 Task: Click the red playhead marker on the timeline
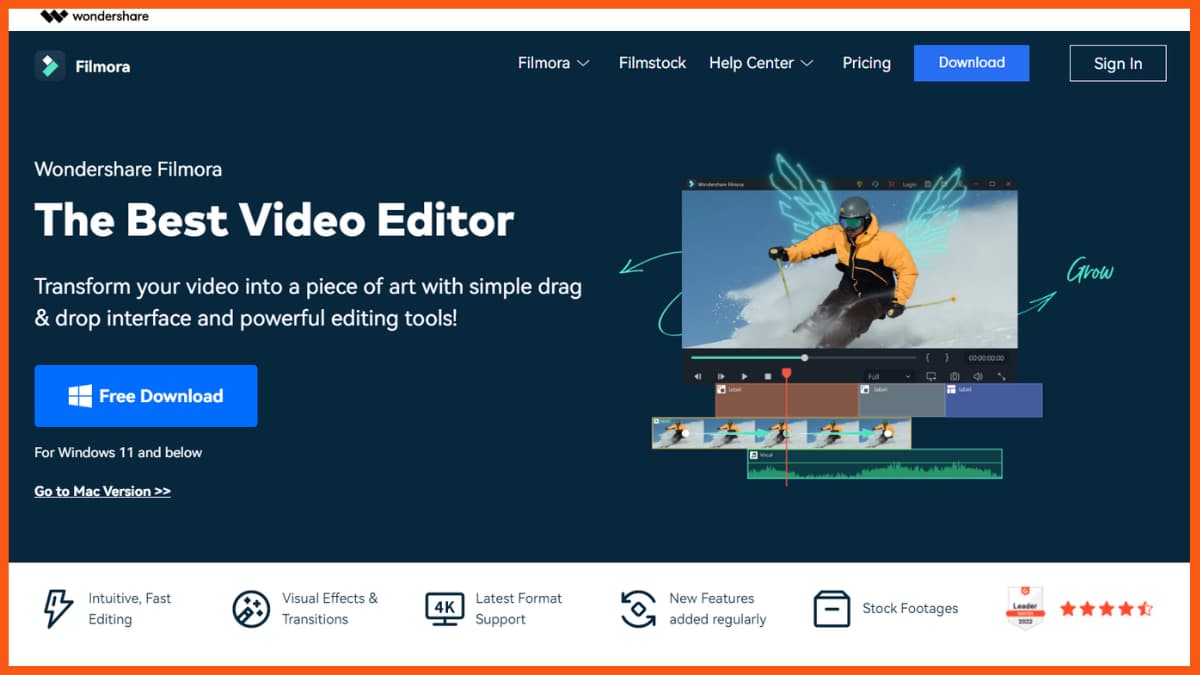(786, 373)
